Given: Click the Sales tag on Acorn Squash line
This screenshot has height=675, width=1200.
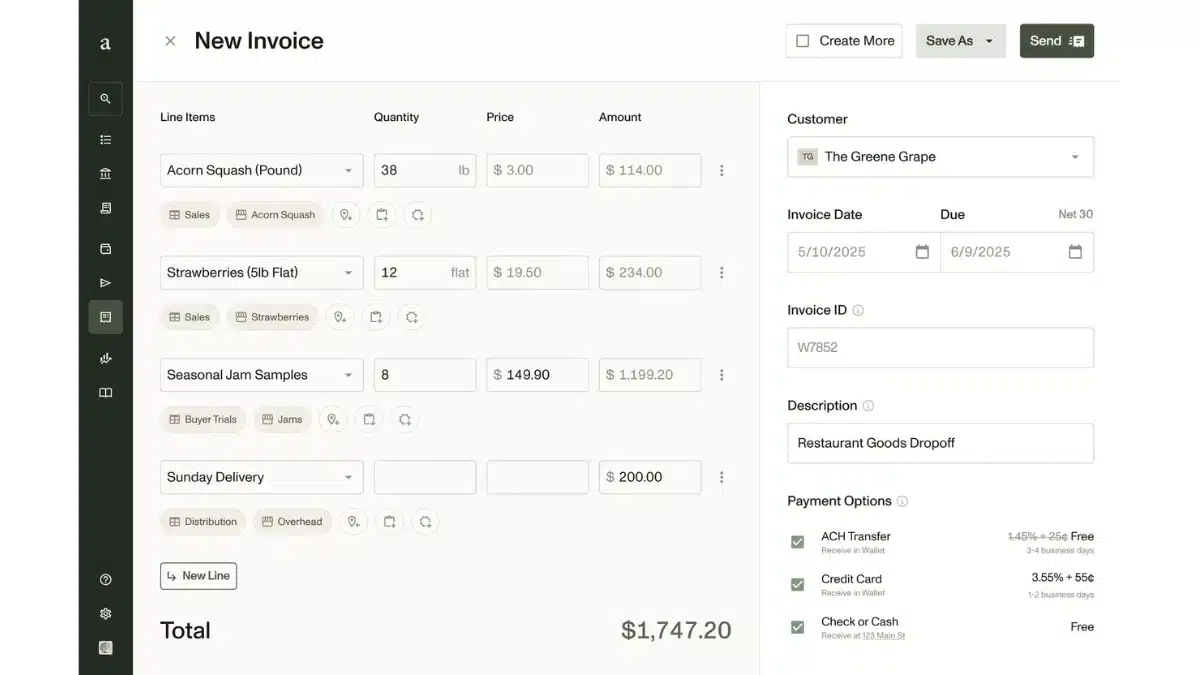Looking at the screenshot, I should (x=189, y=215).
